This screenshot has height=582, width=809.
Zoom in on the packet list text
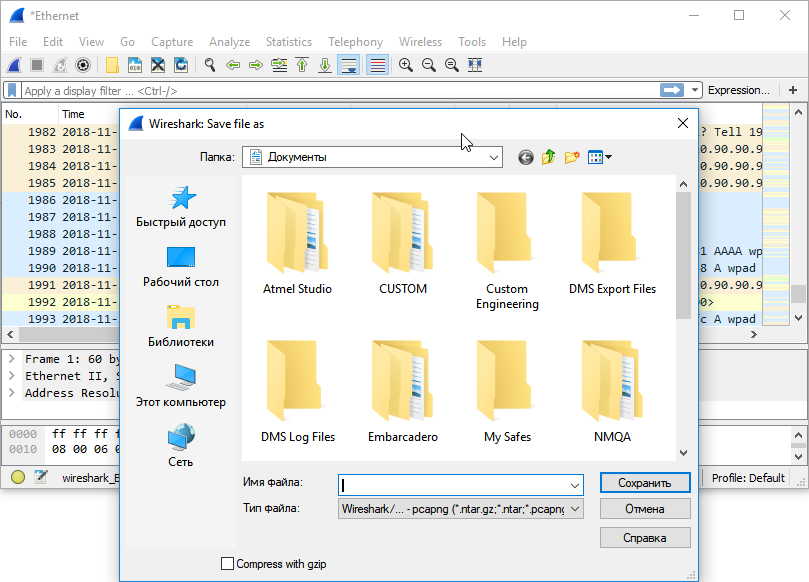point(406,65)
